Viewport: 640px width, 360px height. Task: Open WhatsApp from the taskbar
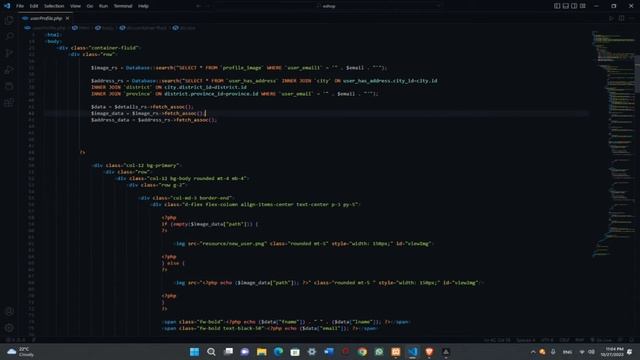coord(379,352)
